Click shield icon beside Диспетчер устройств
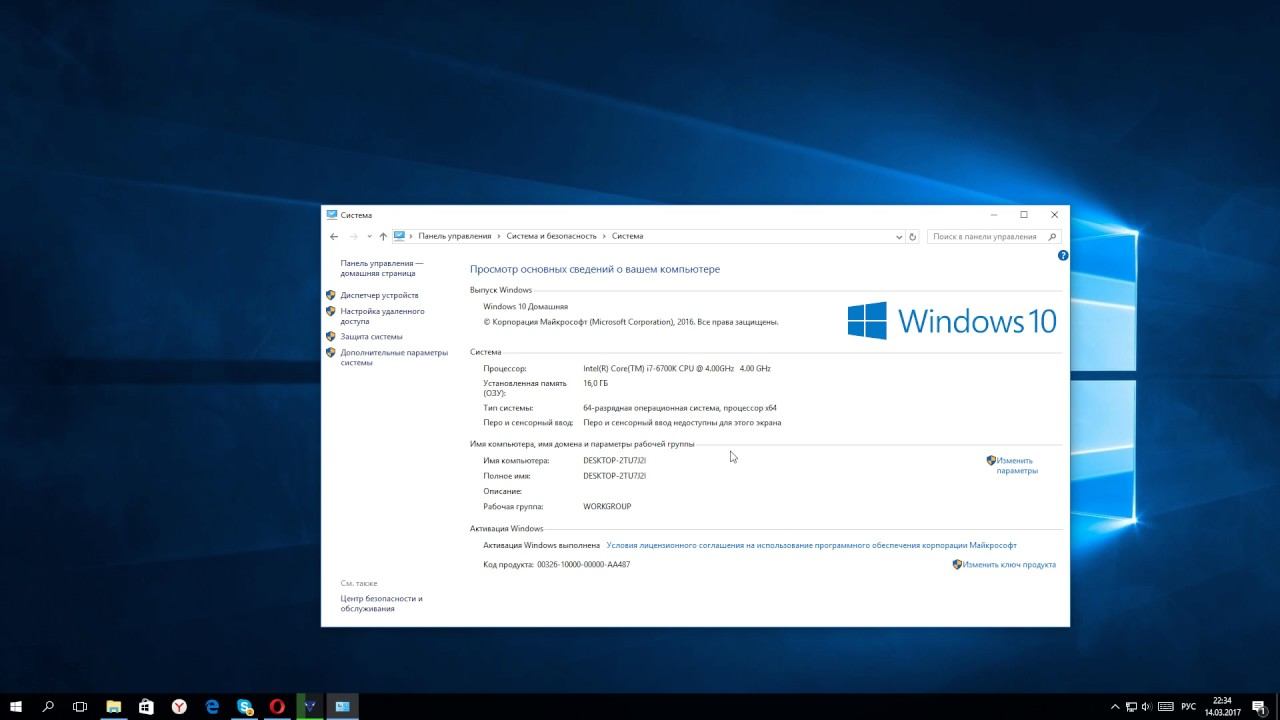Screen dimensions: 1280x720 coord(331,295)
